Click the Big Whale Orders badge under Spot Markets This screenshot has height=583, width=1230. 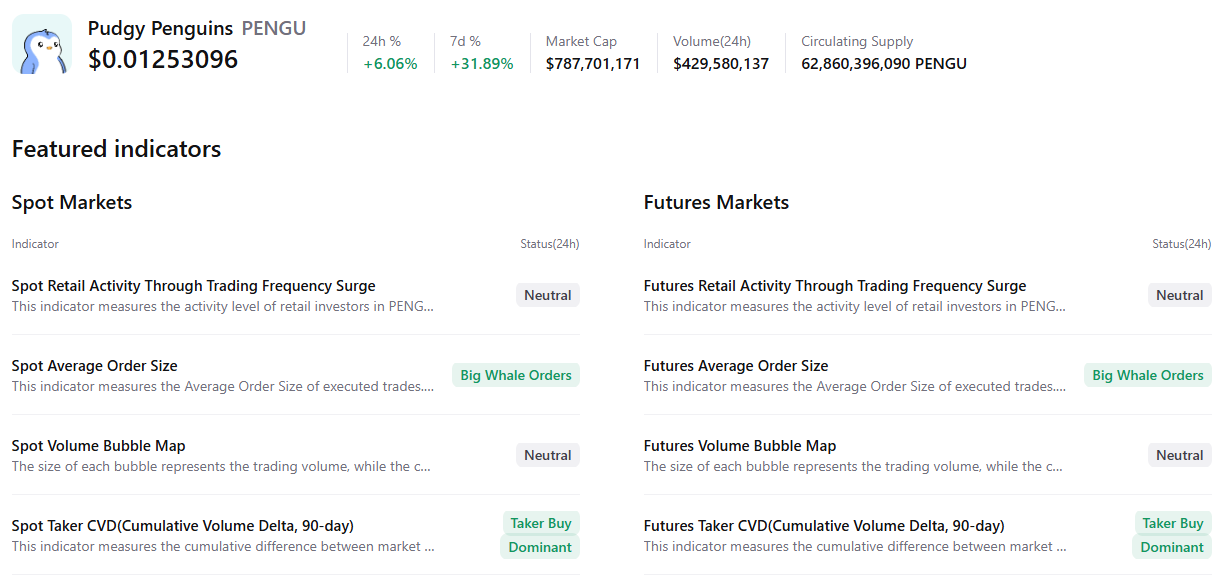click(515, 374)
